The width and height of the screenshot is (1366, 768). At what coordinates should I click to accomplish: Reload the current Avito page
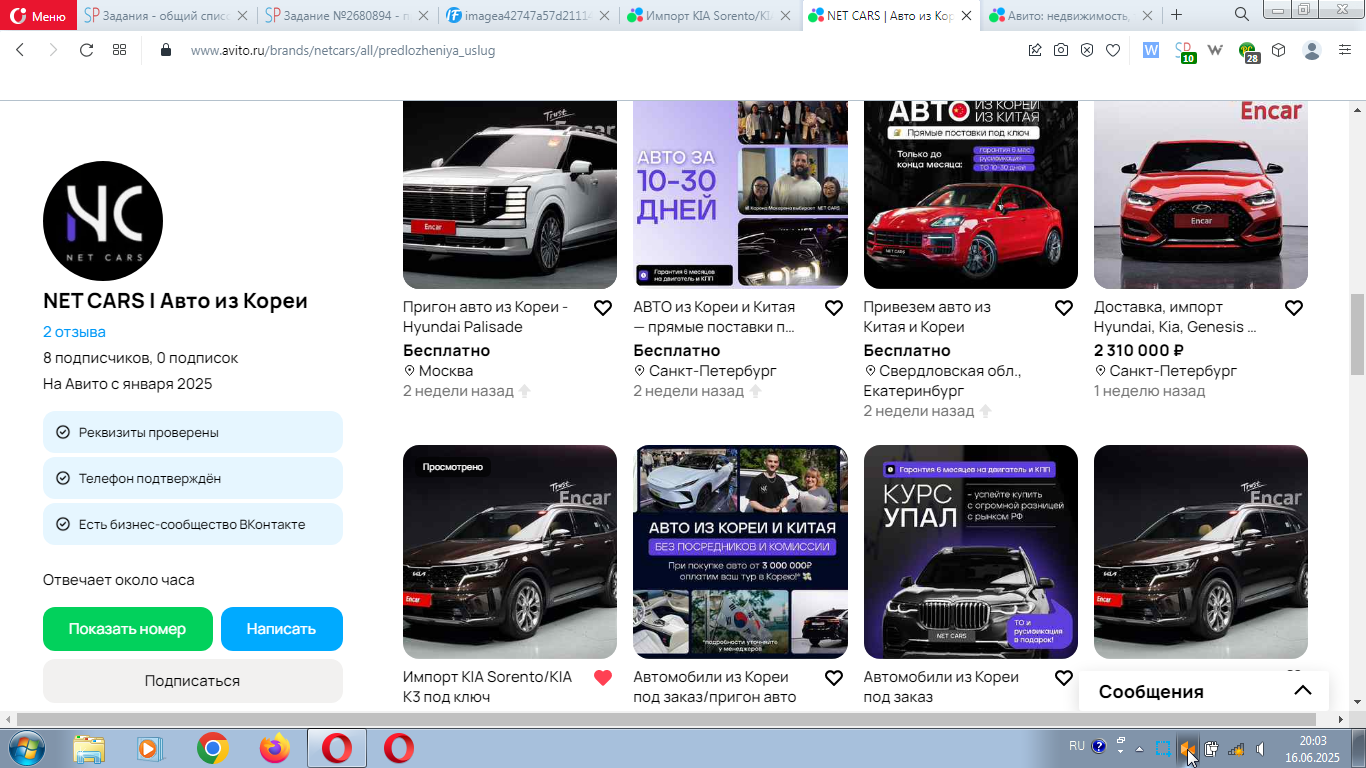click(86, 50)
